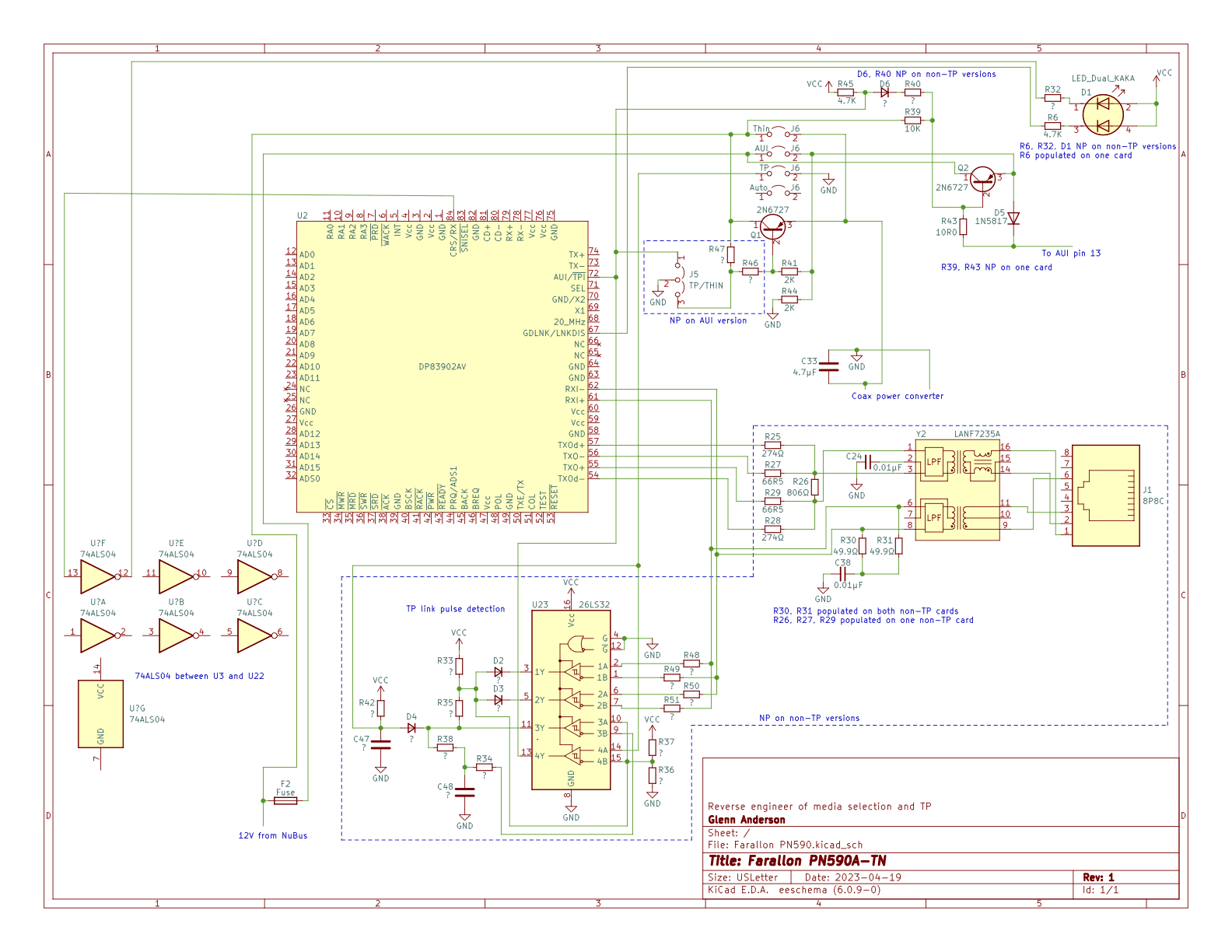Click the C24 0.01µF capacitor symbol
Viewport: 1232px width, 952px height.
[868, 461]
